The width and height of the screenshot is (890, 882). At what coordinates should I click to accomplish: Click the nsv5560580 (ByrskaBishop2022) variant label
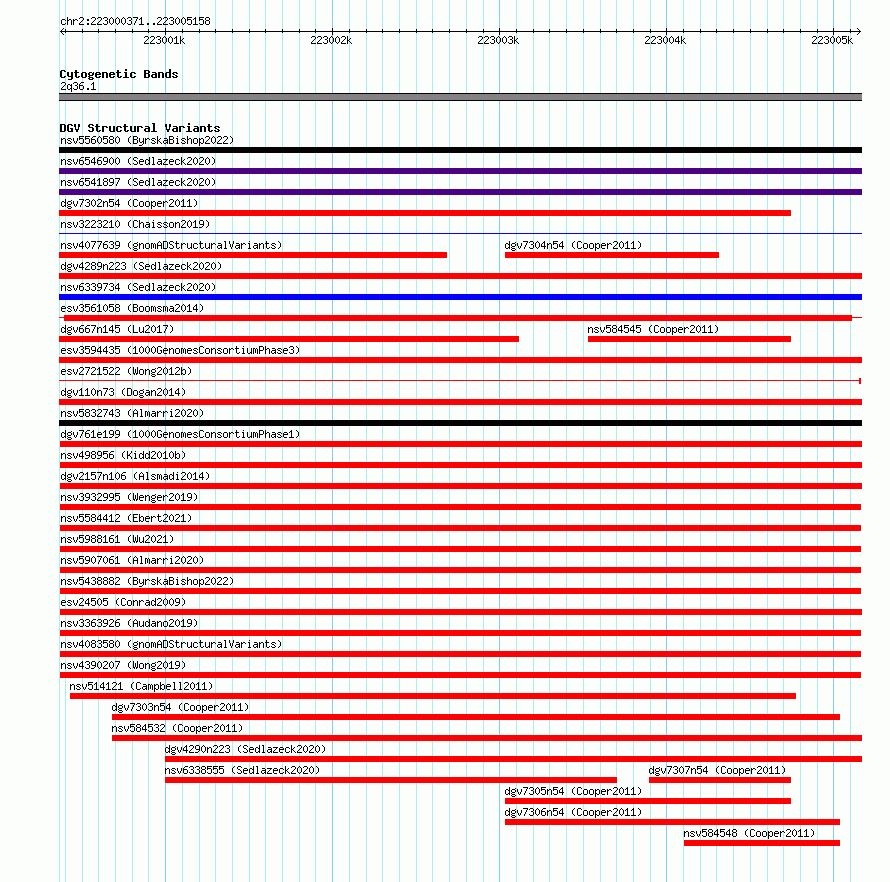[x=147, y=140]
